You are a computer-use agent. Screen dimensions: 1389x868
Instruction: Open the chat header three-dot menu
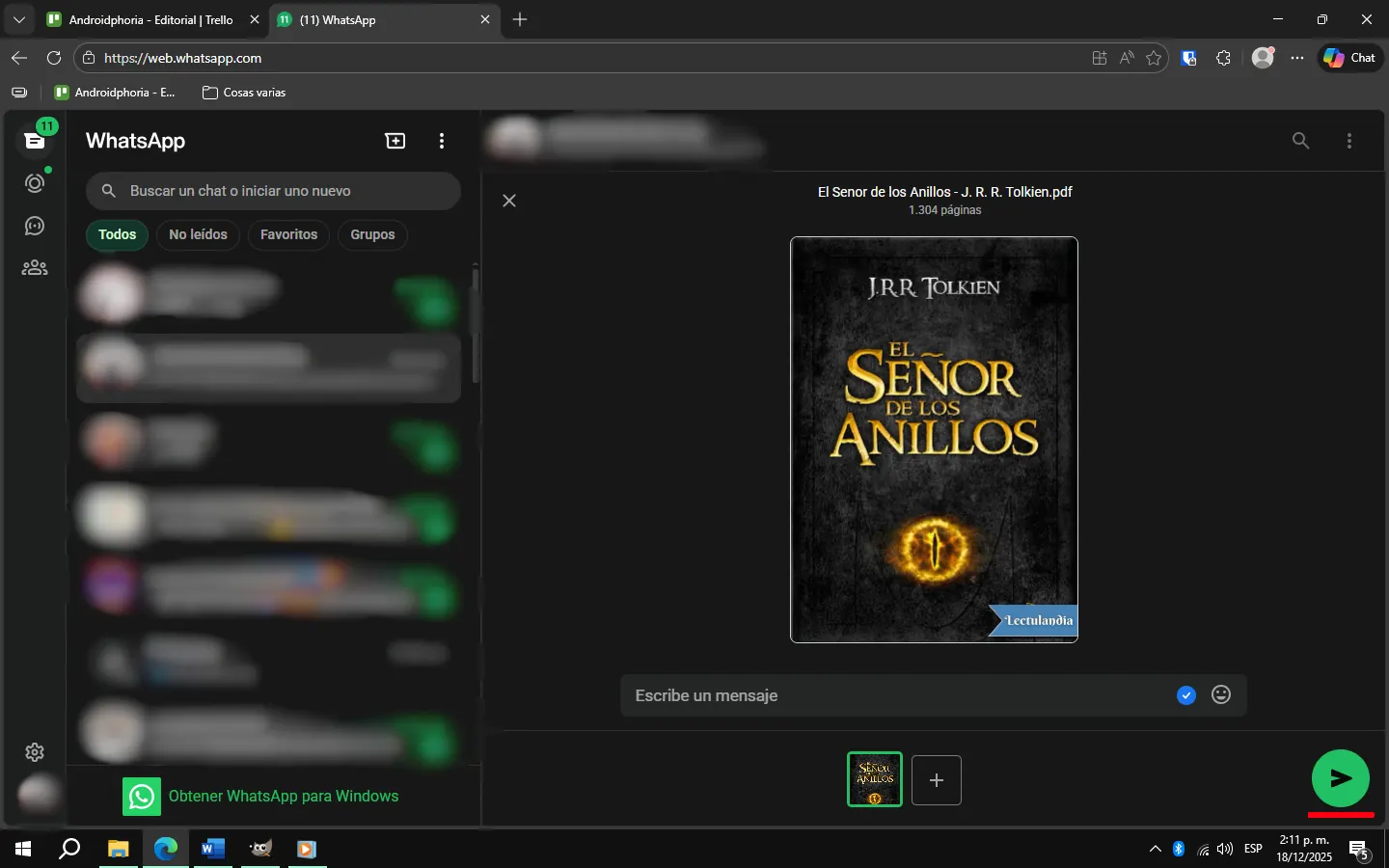[x=1349, y=141]
